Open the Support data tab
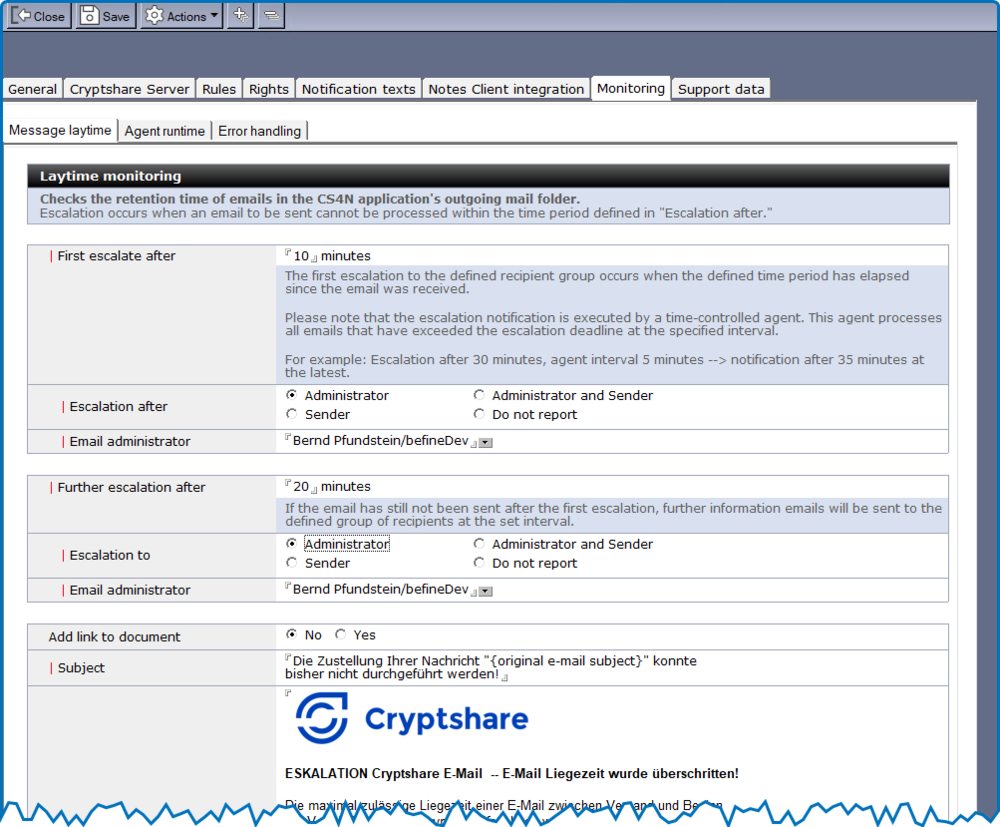Viewport: 1000px width, 827px height. click(721, 89)
